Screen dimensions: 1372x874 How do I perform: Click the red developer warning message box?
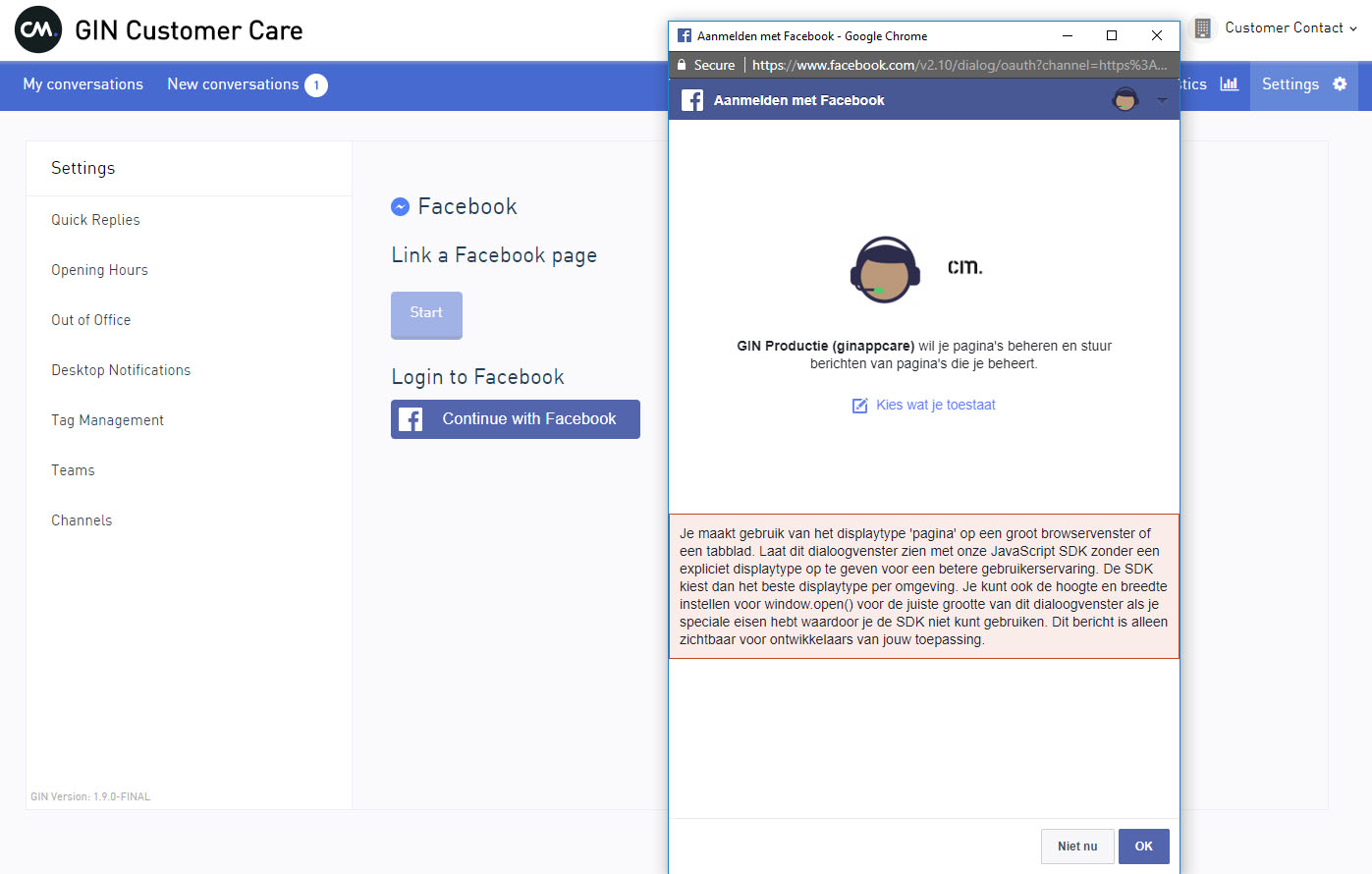(x=924, y=586)
